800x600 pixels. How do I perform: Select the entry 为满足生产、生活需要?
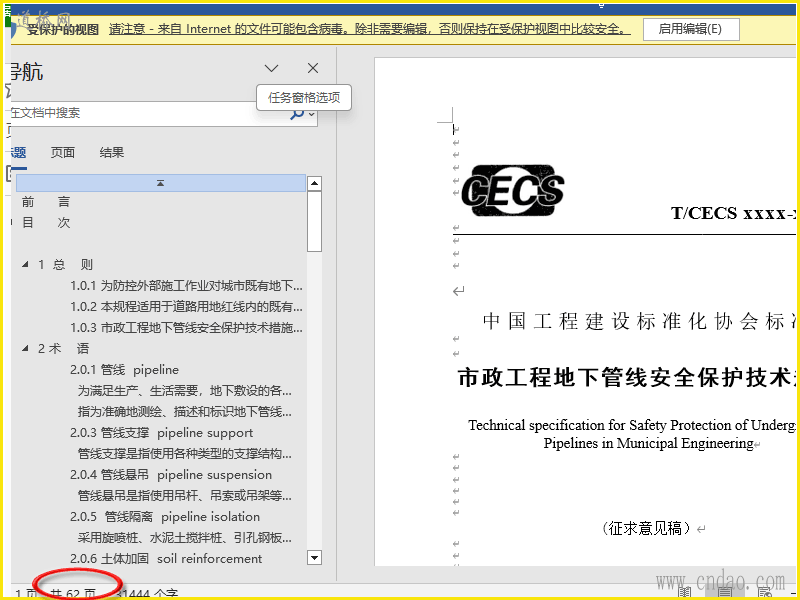185,391
